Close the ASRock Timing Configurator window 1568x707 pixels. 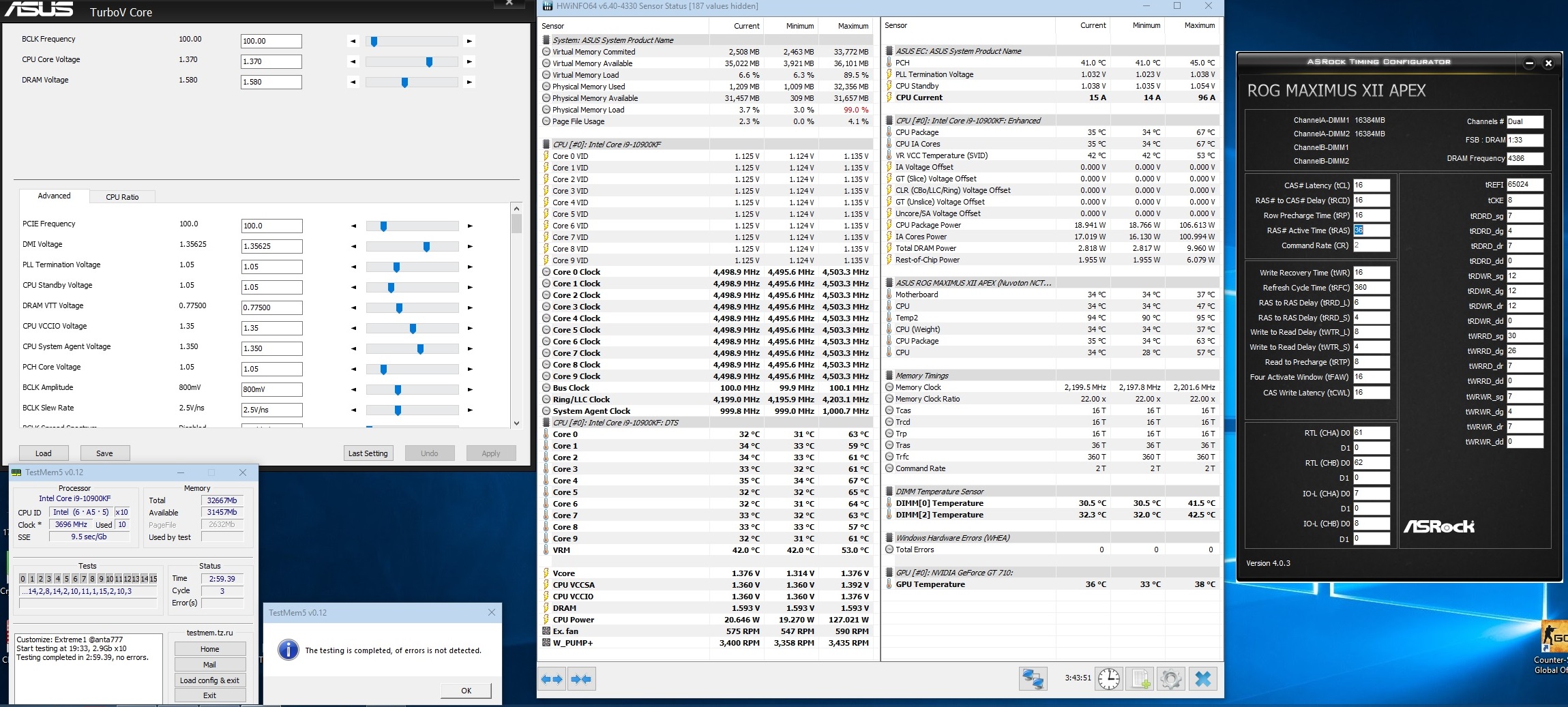coord(1548,63)
